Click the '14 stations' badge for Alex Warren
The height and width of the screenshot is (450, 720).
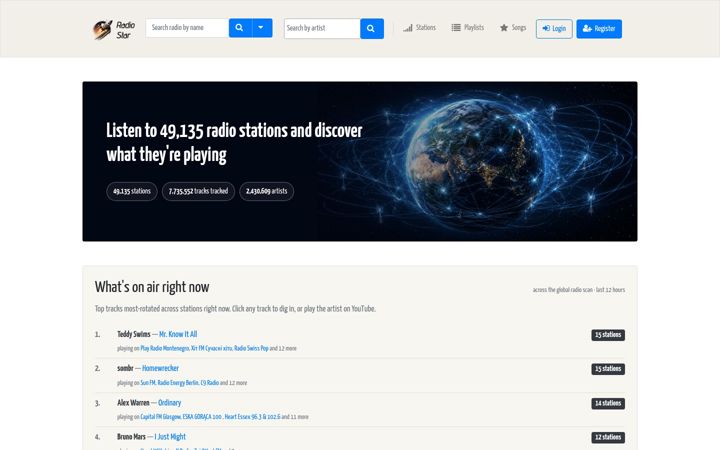point(608,404)
